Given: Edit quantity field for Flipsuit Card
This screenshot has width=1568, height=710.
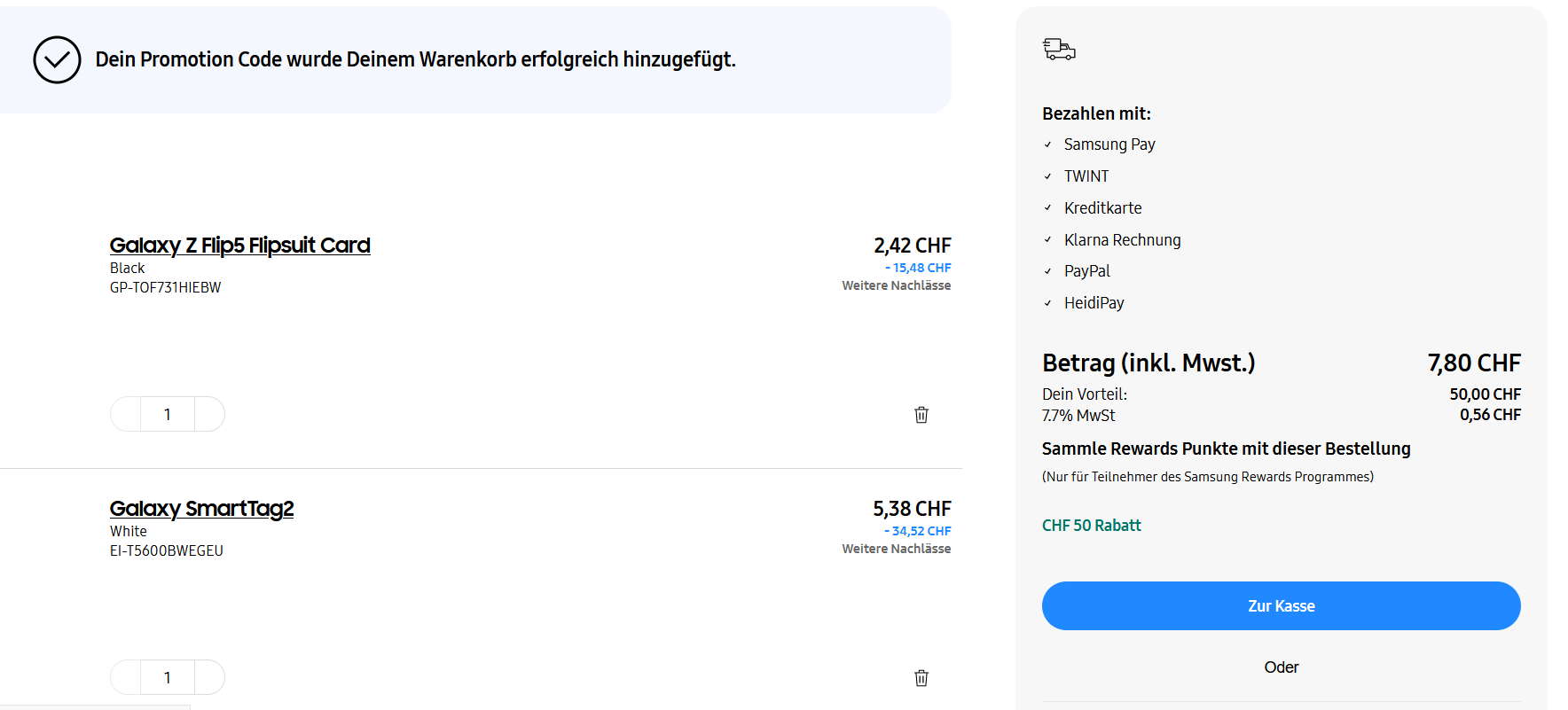Looking at the screenshot, I should [168, 414].
